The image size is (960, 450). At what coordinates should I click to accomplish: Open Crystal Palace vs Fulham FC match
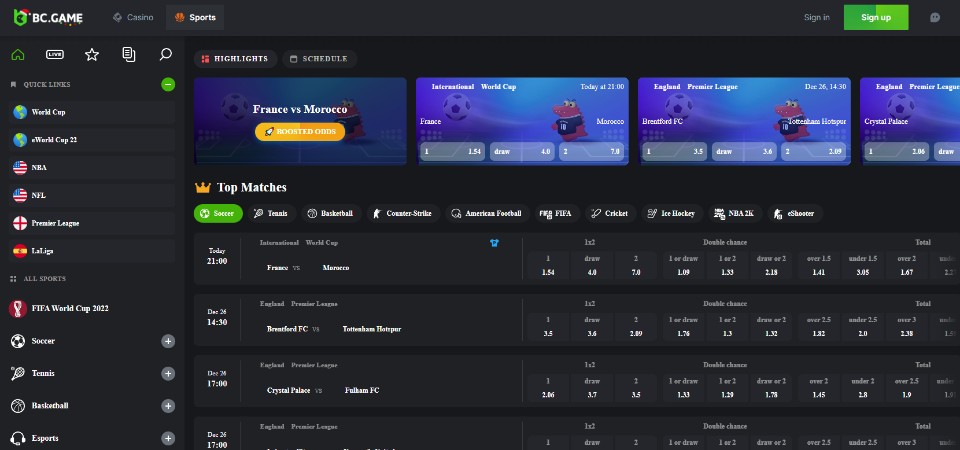pos(323,390)
